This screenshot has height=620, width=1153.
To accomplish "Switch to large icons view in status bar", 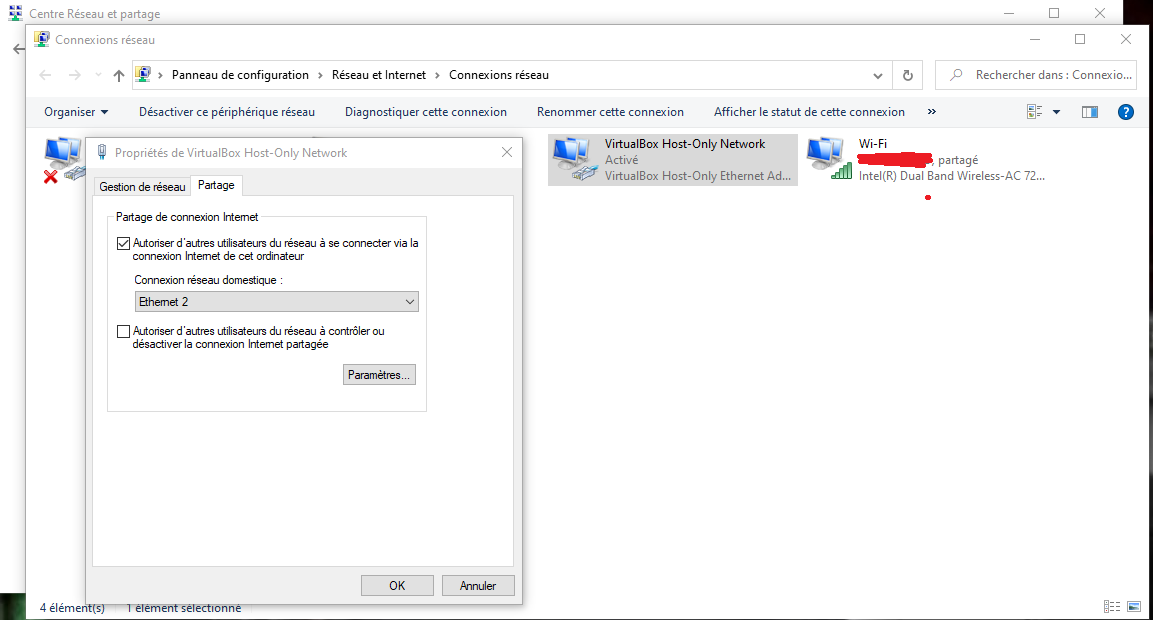I will pyautogui.click(x=1134, y=607).
